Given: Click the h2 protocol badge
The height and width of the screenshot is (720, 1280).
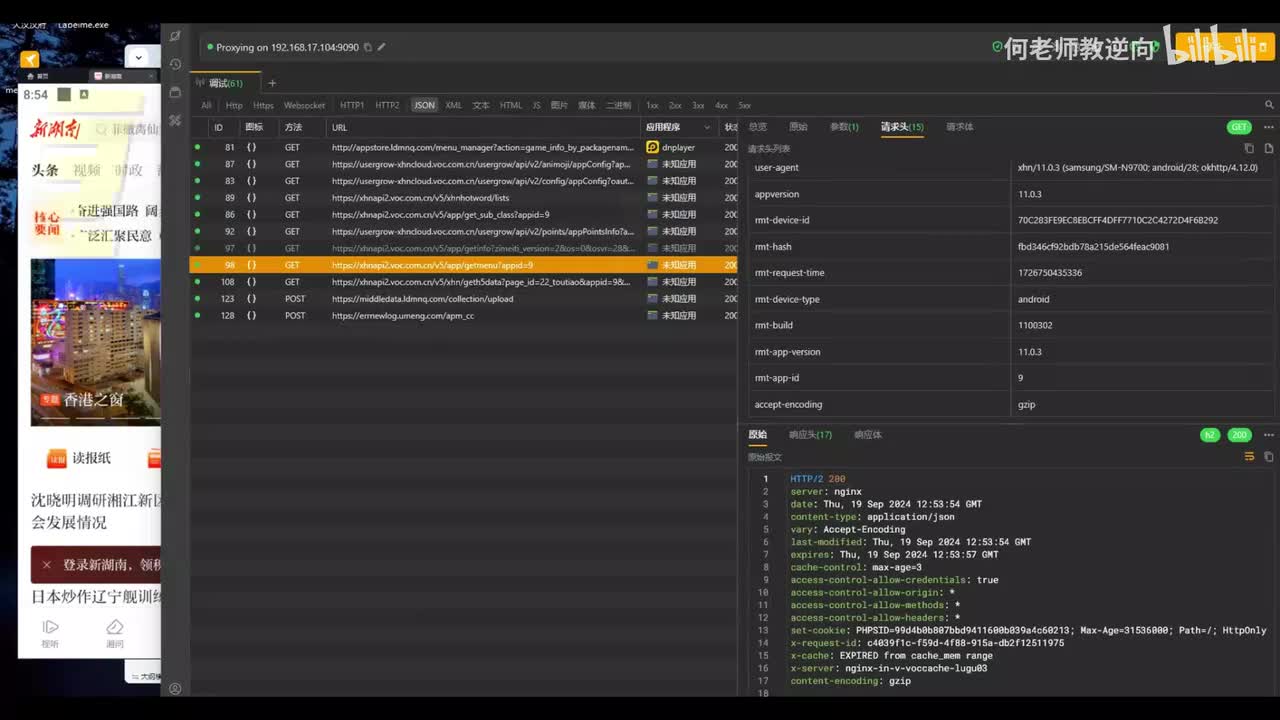Looking at the screenshot, I should click(1210, 435).
